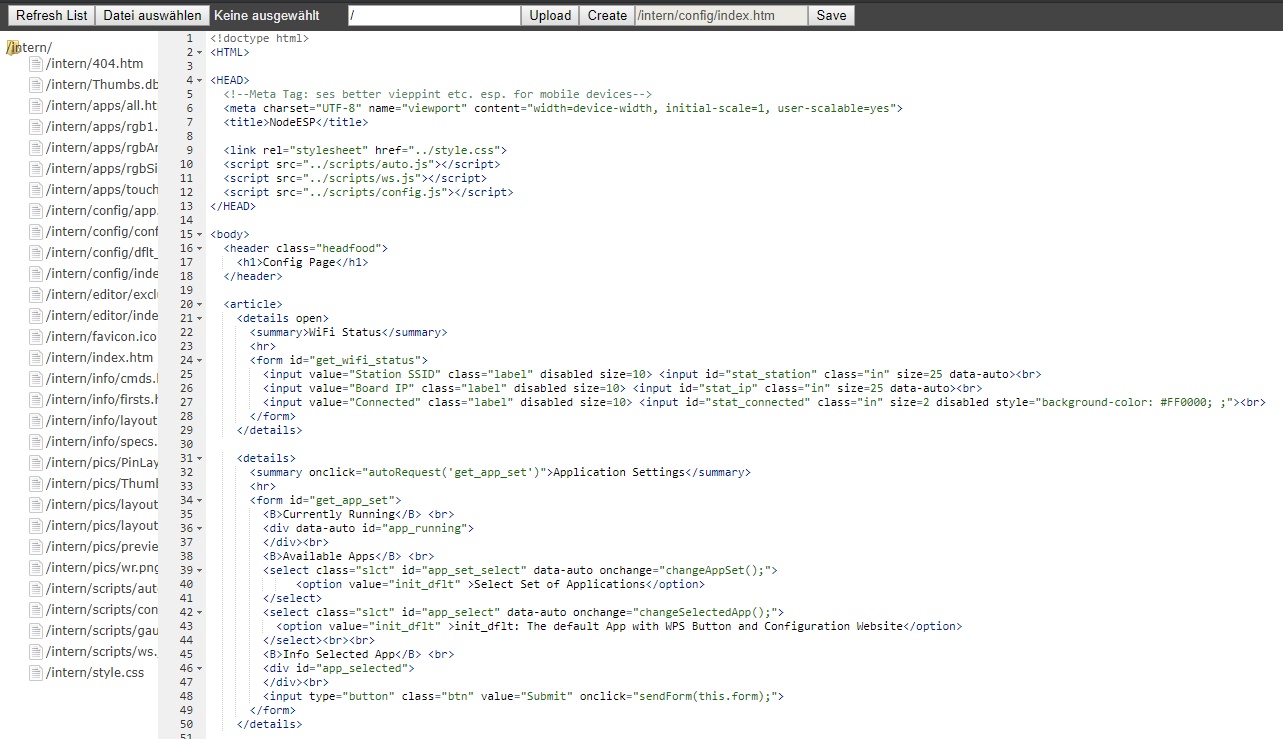The width and height of the screenshot is (1283, 739).
Task: Select /intern/config/conf in the file list
Action: 102,232
